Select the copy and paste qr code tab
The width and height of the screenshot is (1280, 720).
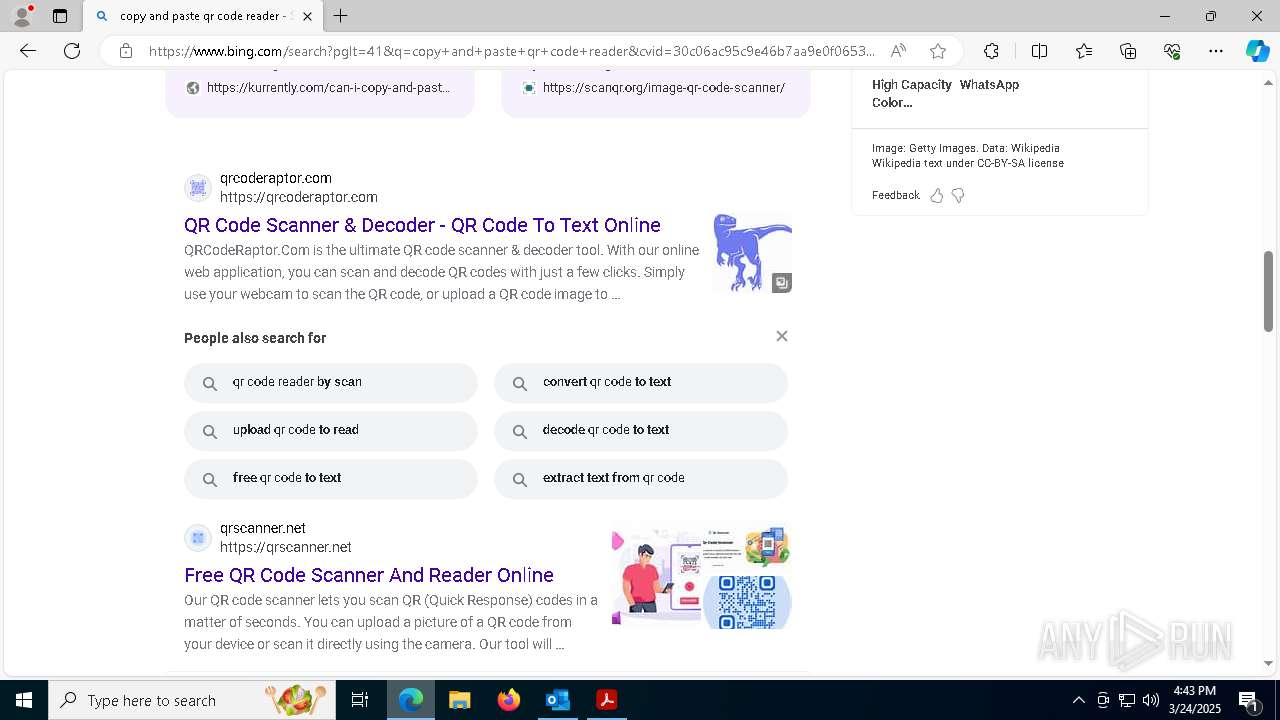click(x=204, y=16)
